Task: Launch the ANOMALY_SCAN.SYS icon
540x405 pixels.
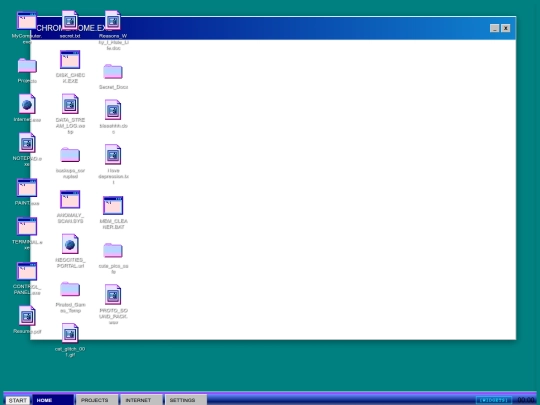Action: (x=70, y=199)
